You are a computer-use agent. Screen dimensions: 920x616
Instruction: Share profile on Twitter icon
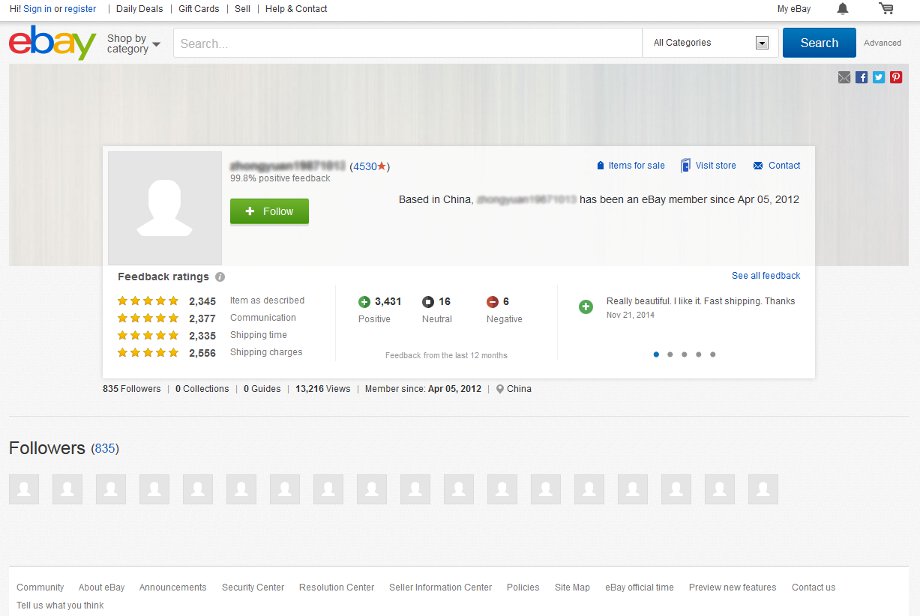click(x=878, y=77)
